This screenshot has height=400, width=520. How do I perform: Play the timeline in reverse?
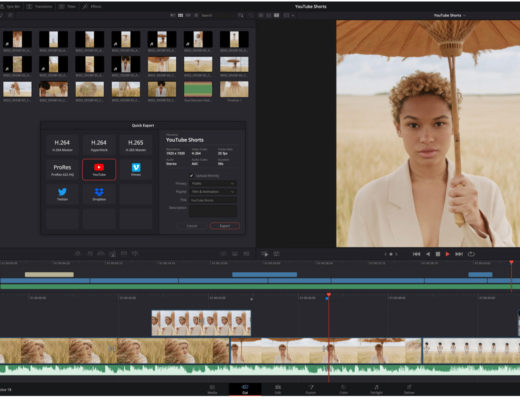click(428, 254)
